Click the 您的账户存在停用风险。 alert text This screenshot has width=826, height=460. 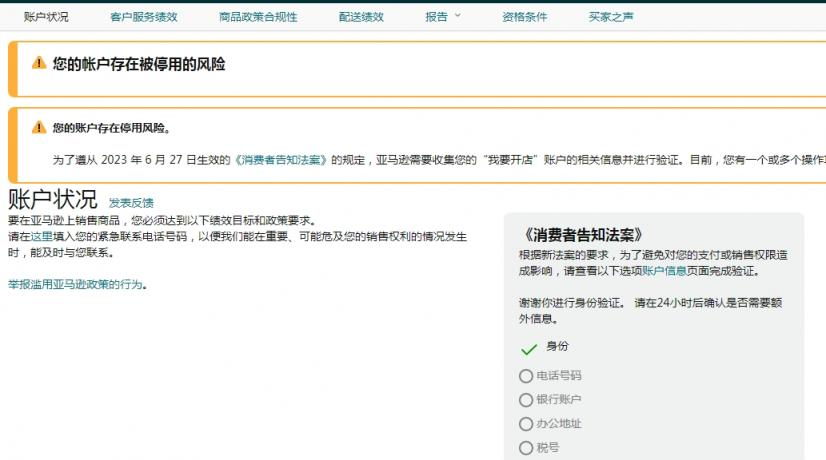111,128
